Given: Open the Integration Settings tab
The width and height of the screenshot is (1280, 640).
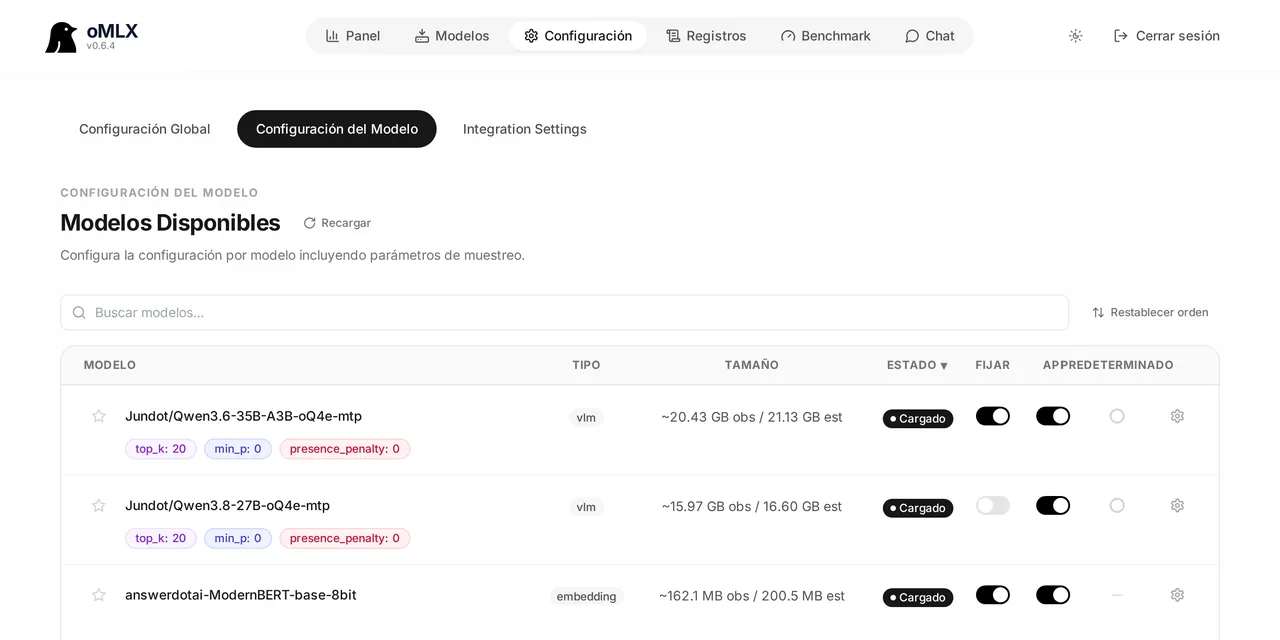Looking at the screenshot, I should (525, 129).
